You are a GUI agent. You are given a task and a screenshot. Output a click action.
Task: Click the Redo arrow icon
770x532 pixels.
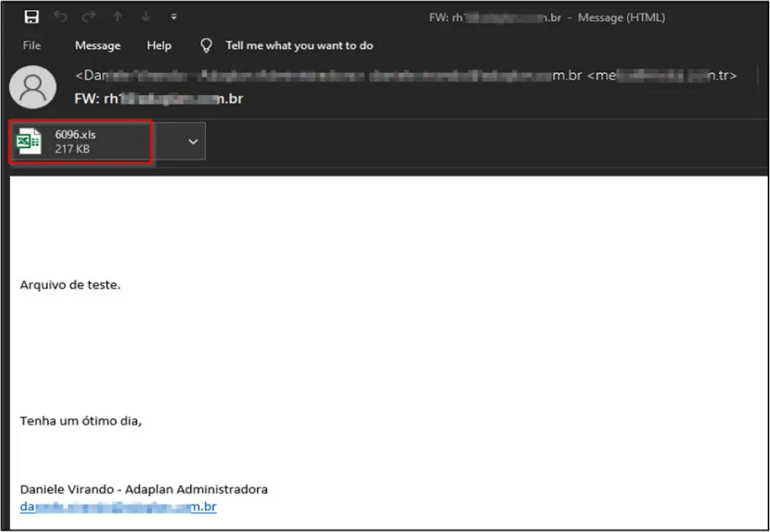[89, 17]
